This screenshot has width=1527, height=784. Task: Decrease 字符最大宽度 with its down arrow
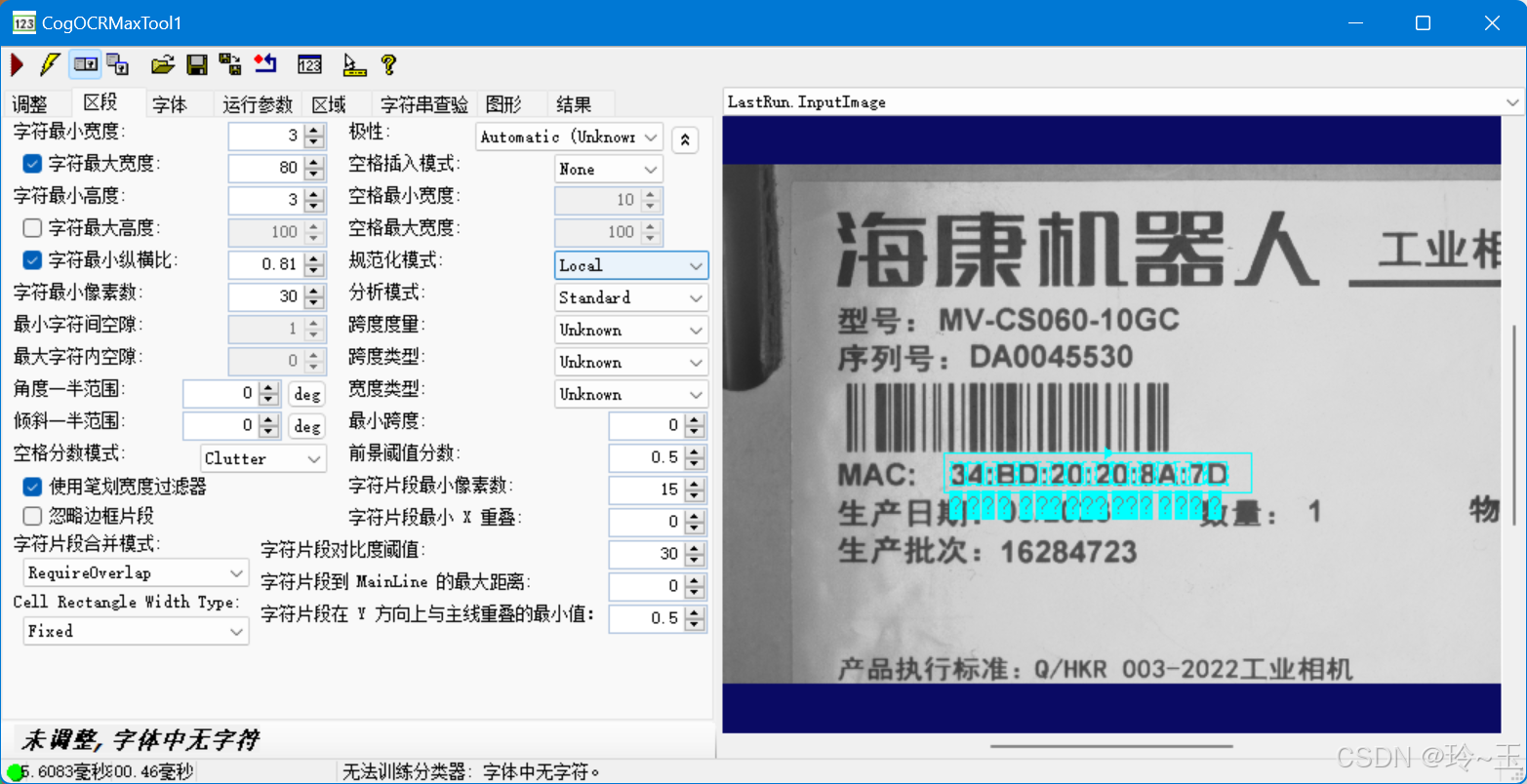coord(313,174)
